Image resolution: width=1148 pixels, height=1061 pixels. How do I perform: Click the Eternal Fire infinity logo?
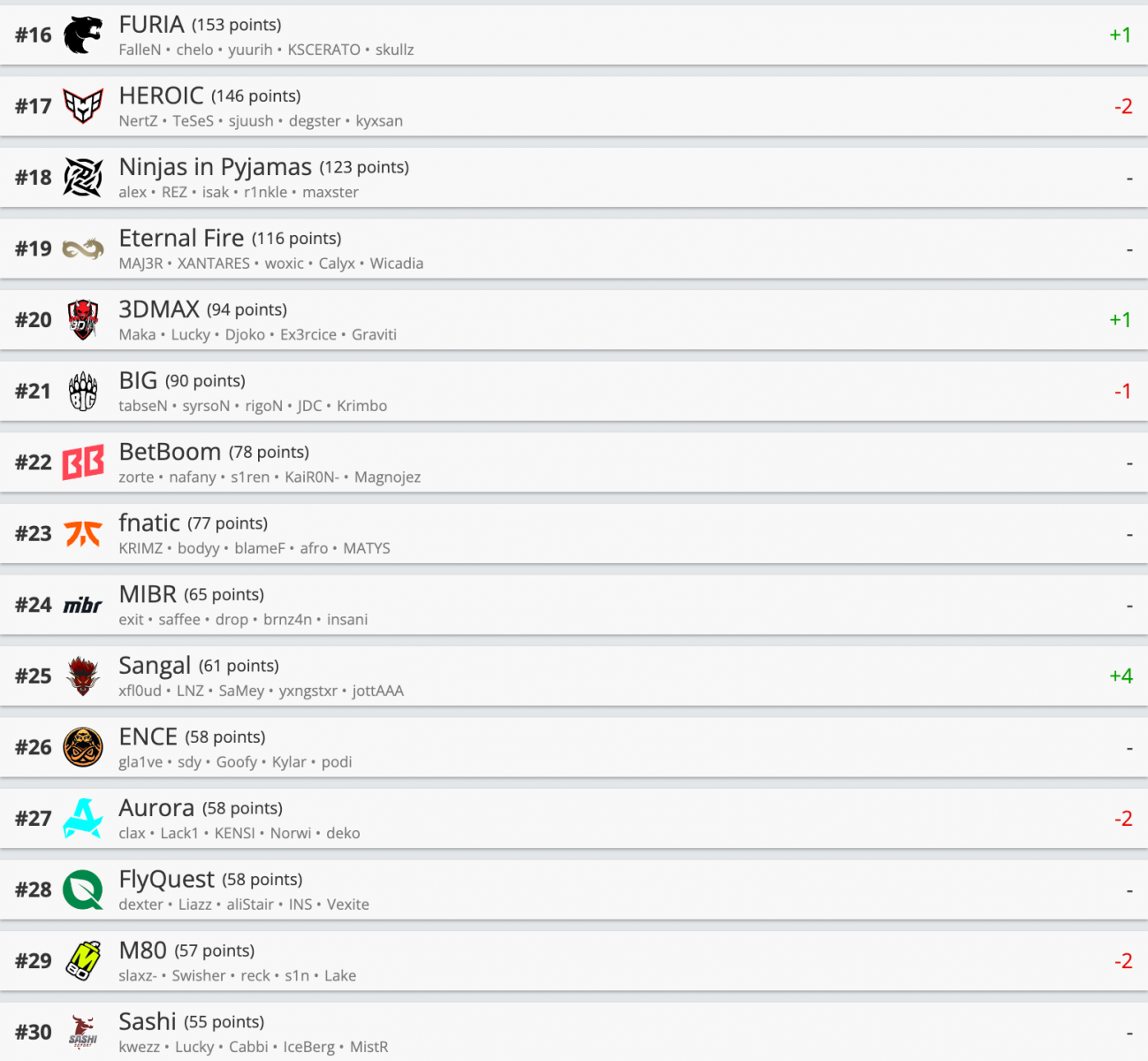pos(83,249)
